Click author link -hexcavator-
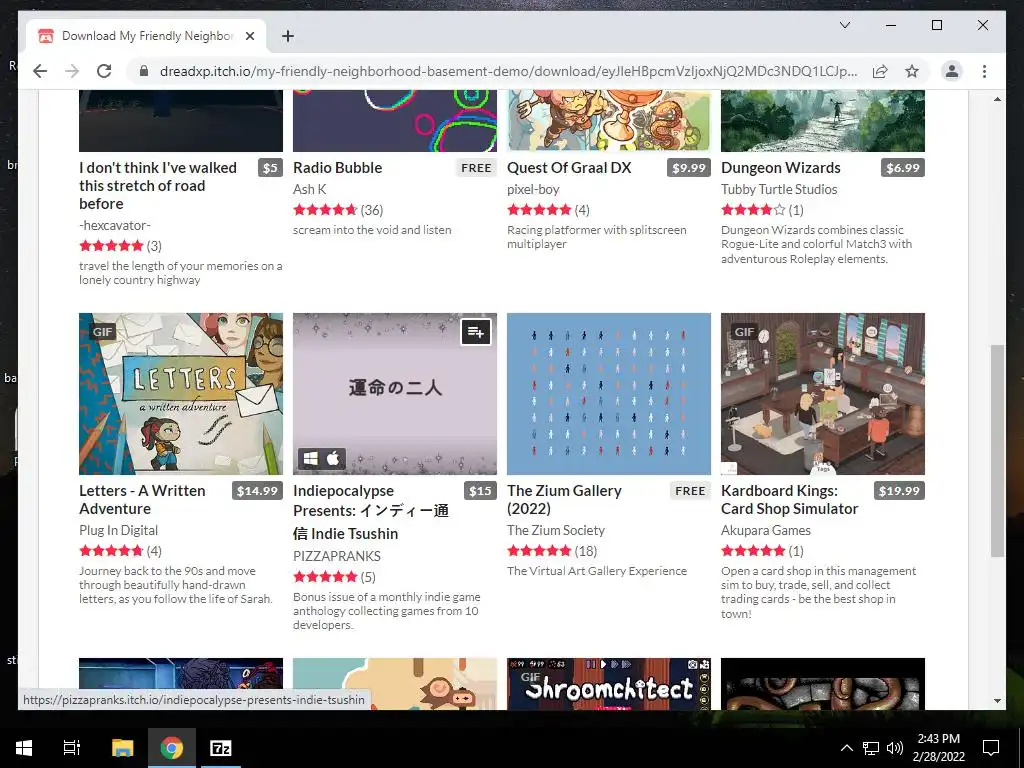1024x768 pixels. pyautogui.click(x=115, y=225)
